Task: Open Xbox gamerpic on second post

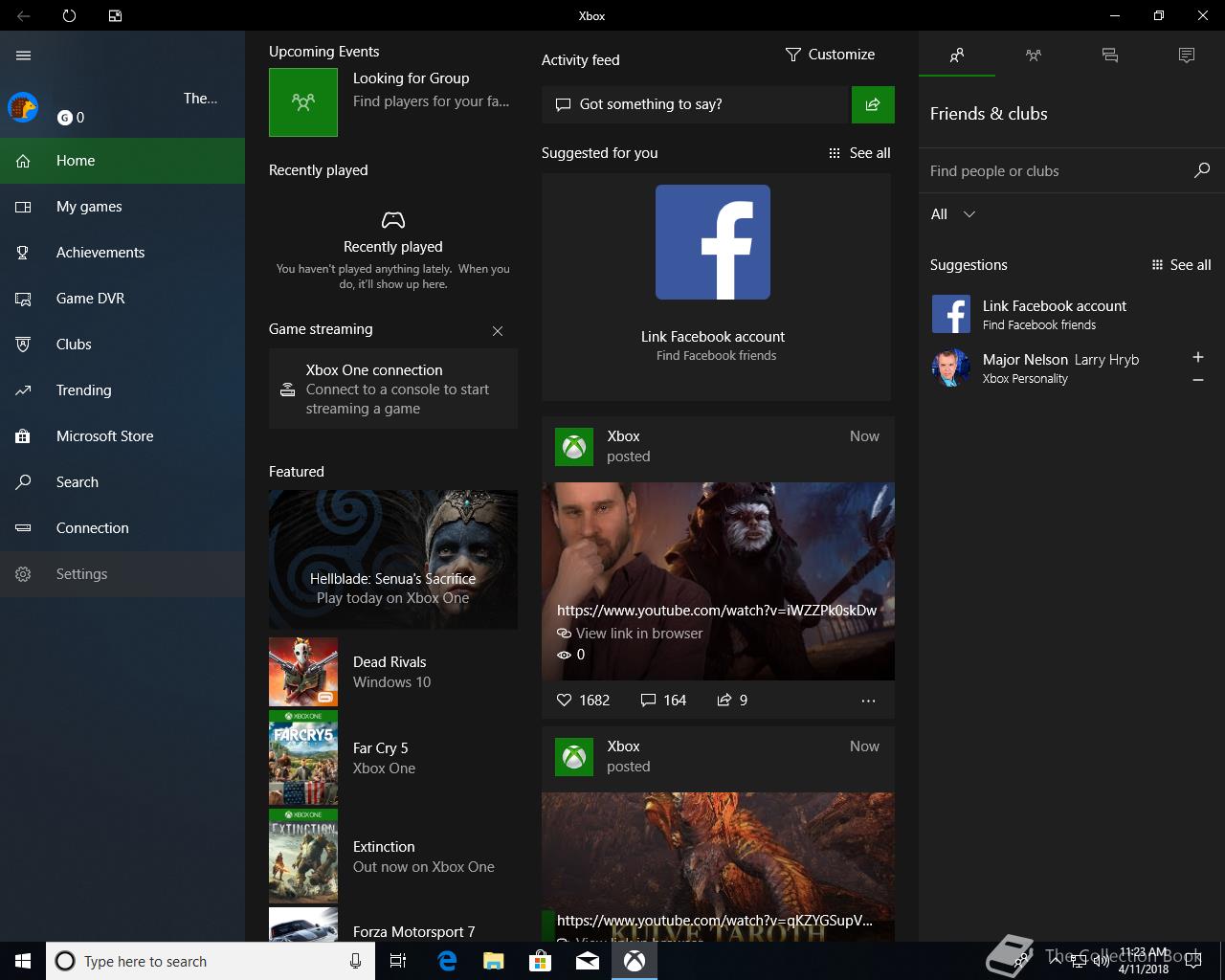Action: tap(574, 757)
